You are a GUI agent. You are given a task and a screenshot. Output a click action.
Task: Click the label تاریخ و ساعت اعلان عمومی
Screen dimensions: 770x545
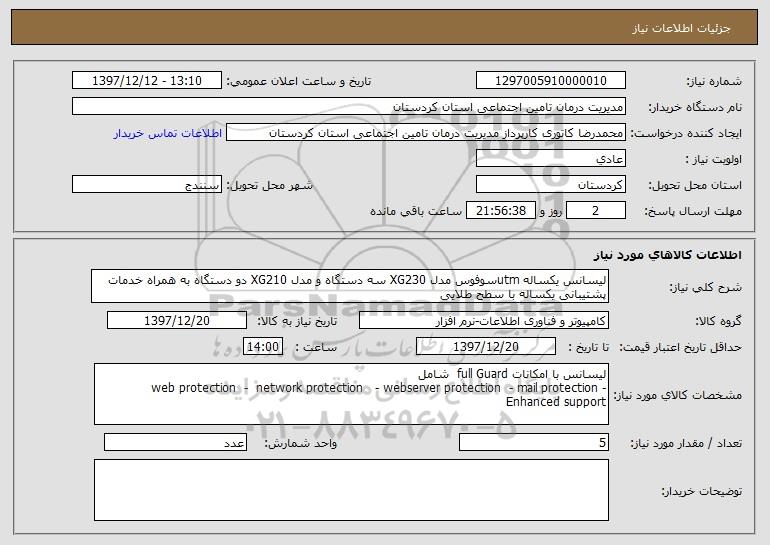[x=299, y=82]
